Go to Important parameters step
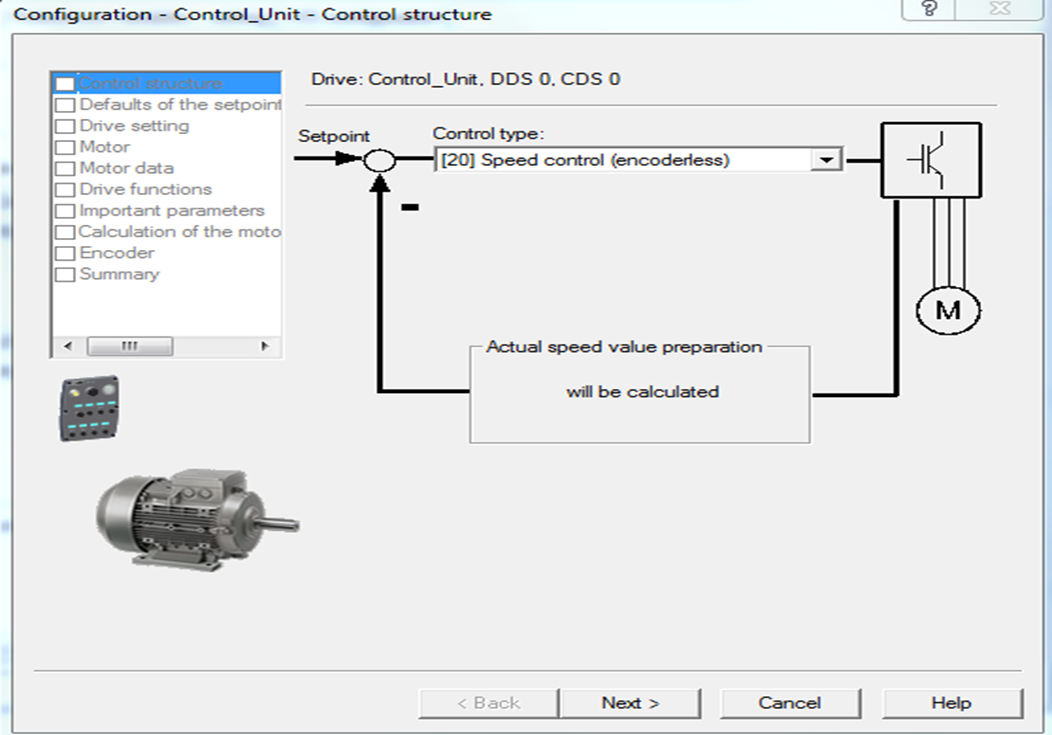 (x=171, y=210)
